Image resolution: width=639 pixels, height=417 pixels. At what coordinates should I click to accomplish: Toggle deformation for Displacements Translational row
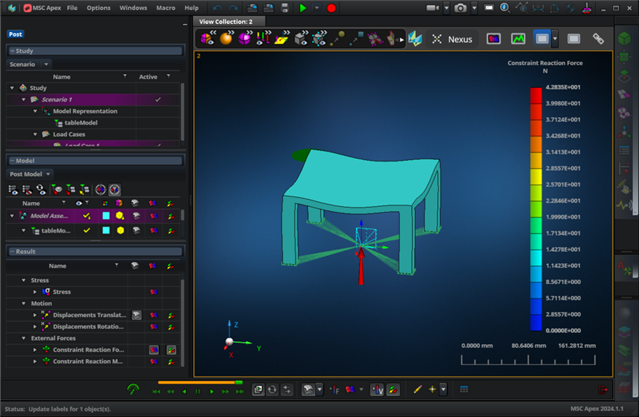(137, 315)
